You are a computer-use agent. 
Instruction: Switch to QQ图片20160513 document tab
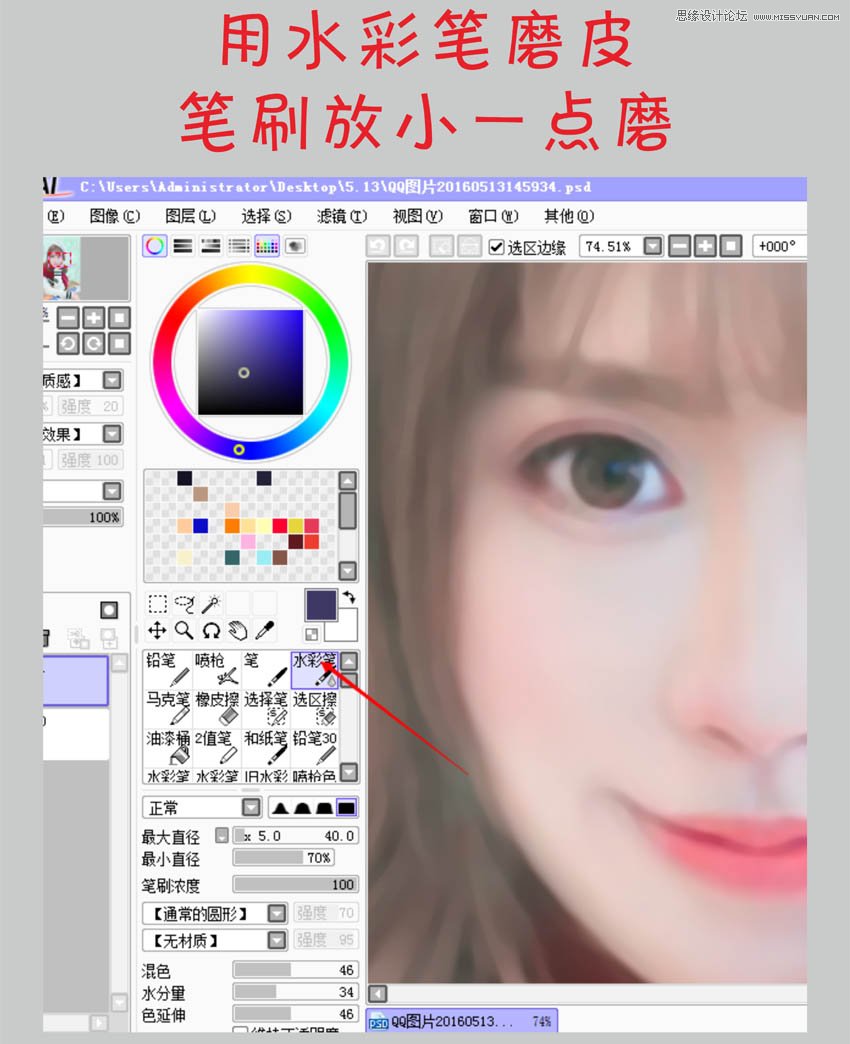pyautogui.click(x=461, y=1021)
